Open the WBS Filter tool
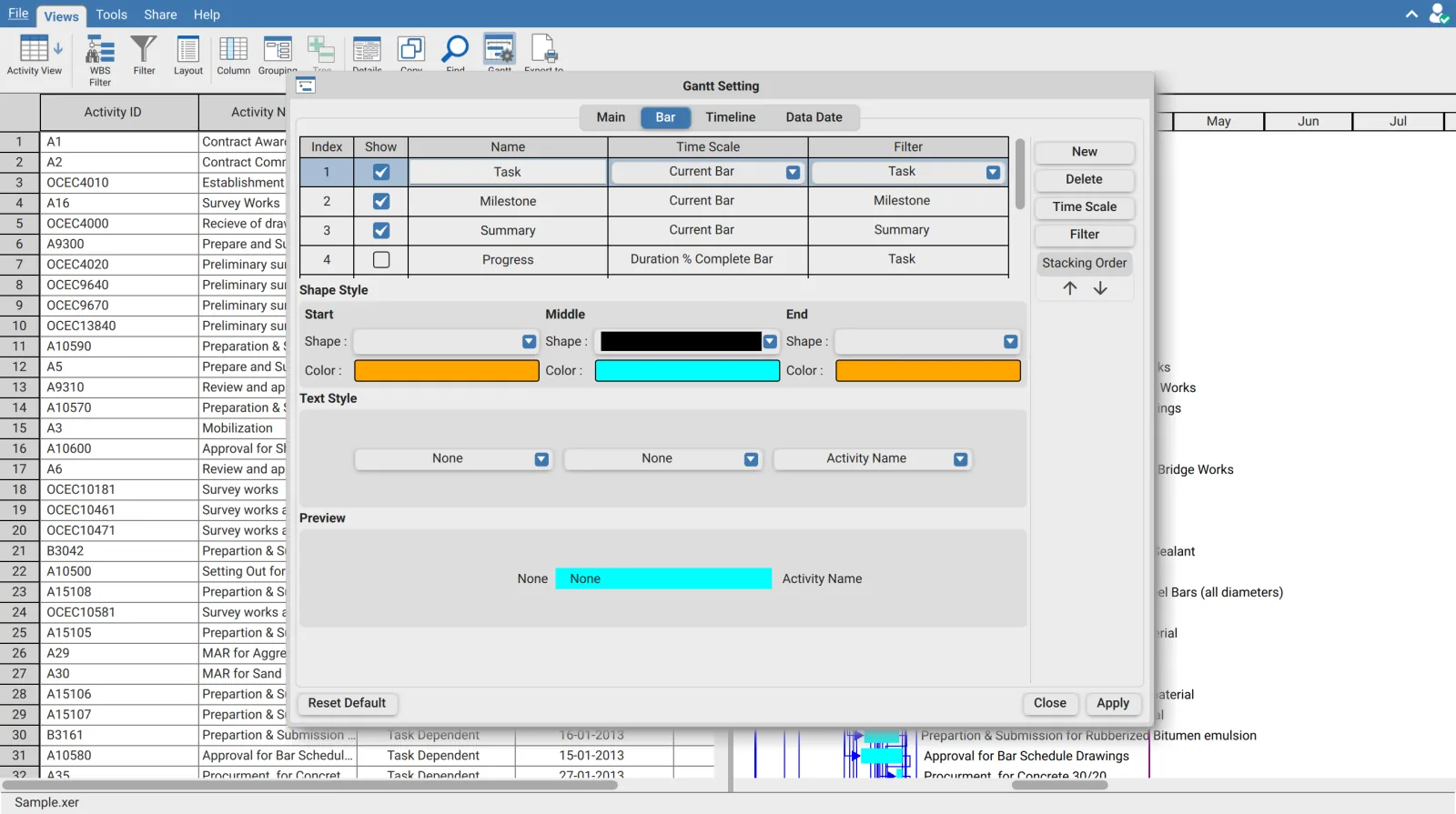This screenshot has height=814, width=1456. (100, 60)
